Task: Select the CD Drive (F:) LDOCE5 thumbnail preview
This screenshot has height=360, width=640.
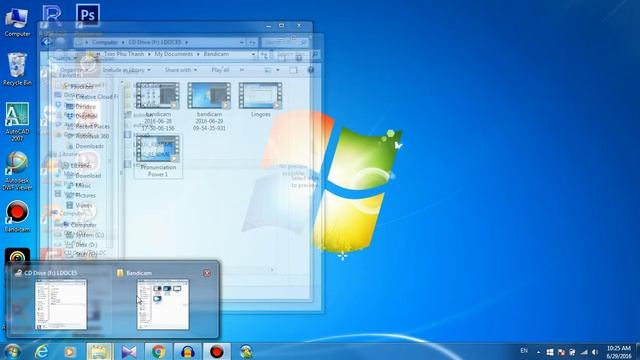Action: 61,304
